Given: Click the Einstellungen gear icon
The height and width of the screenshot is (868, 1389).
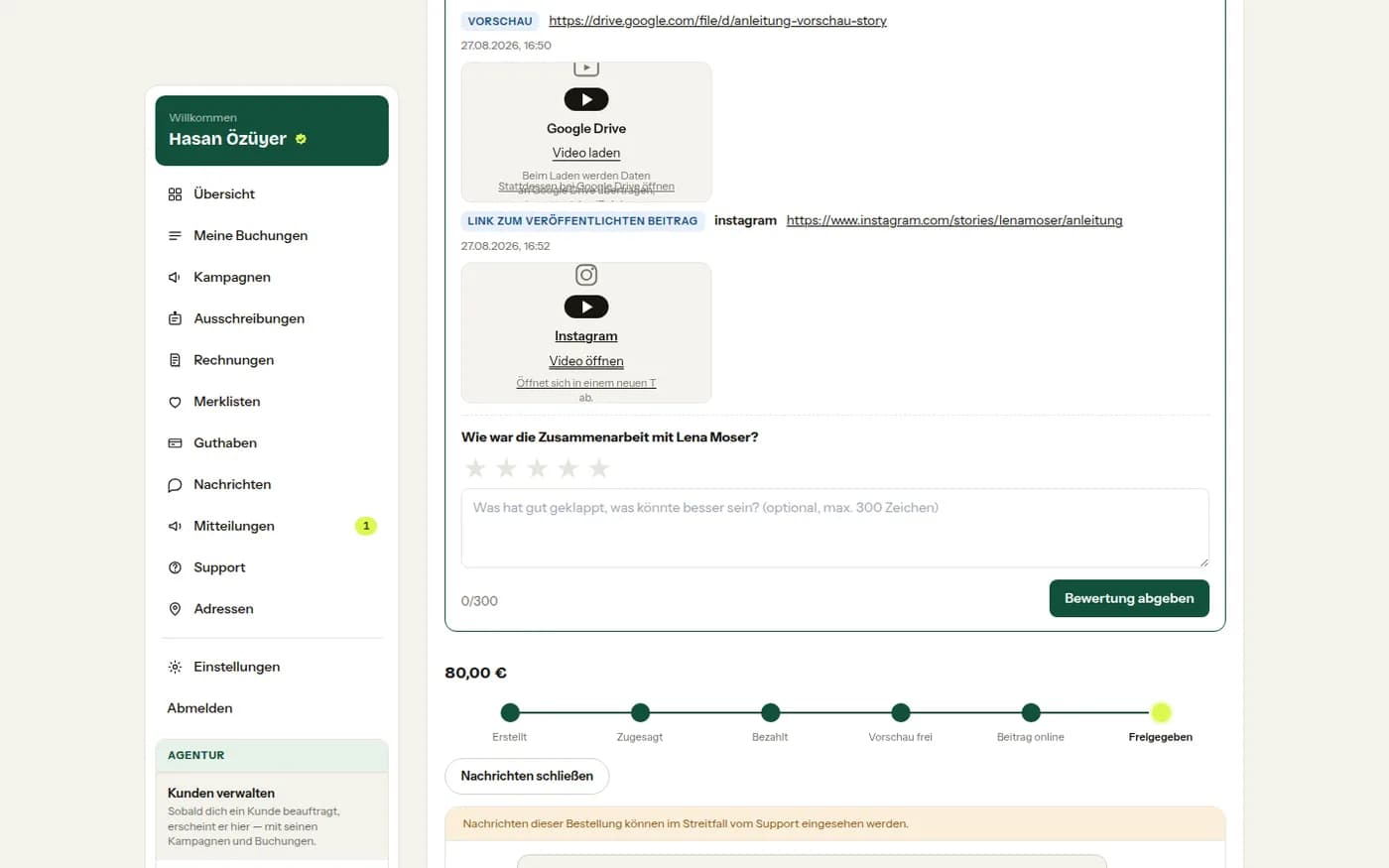Looking at the screenshot, I should coord(175,667).
